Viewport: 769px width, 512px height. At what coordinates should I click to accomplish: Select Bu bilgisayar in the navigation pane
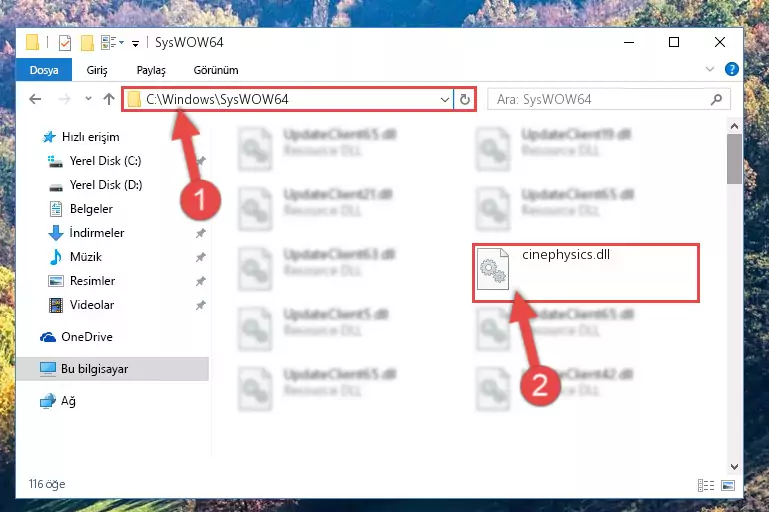(x=112, y=369)
